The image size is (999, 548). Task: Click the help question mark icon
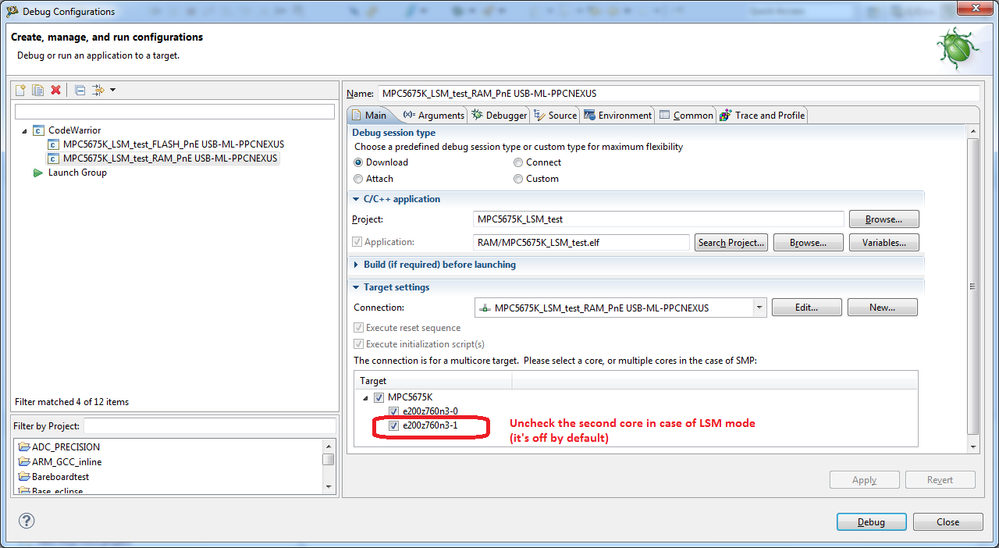(x=26, y=521)
